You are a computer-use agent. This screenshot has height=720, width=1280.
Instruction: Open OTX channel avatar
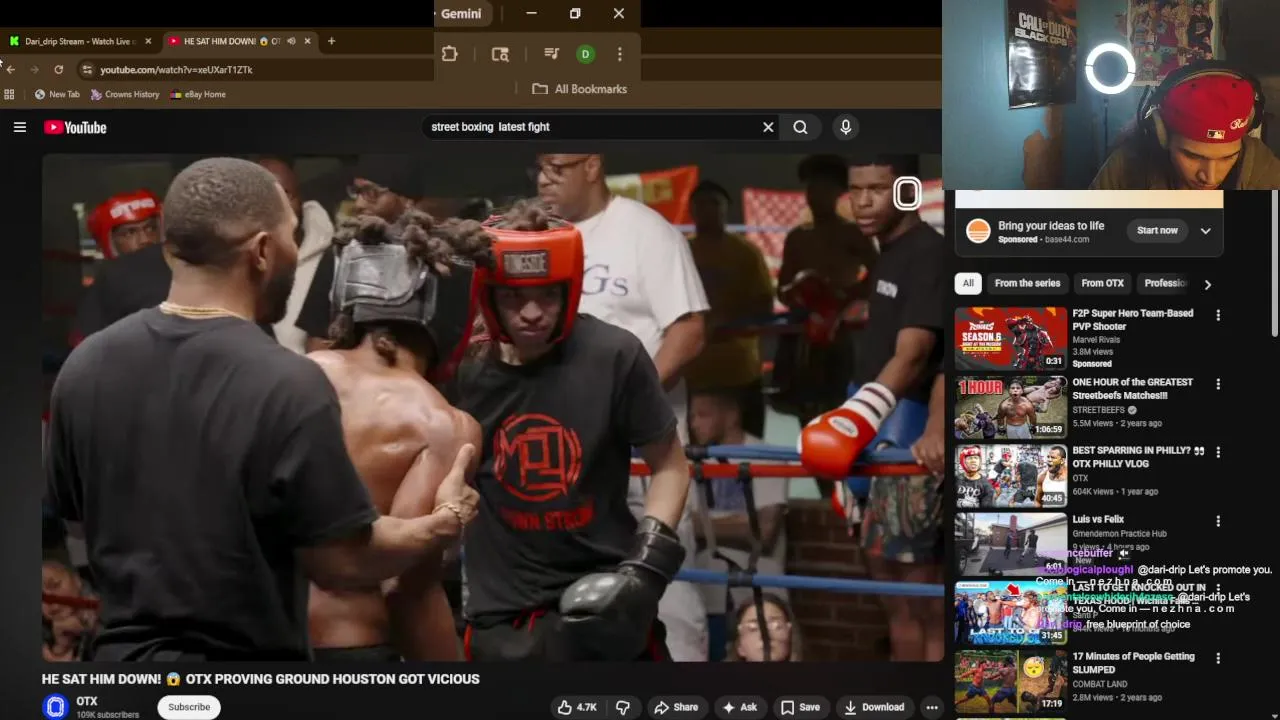[x=56, y=707]
